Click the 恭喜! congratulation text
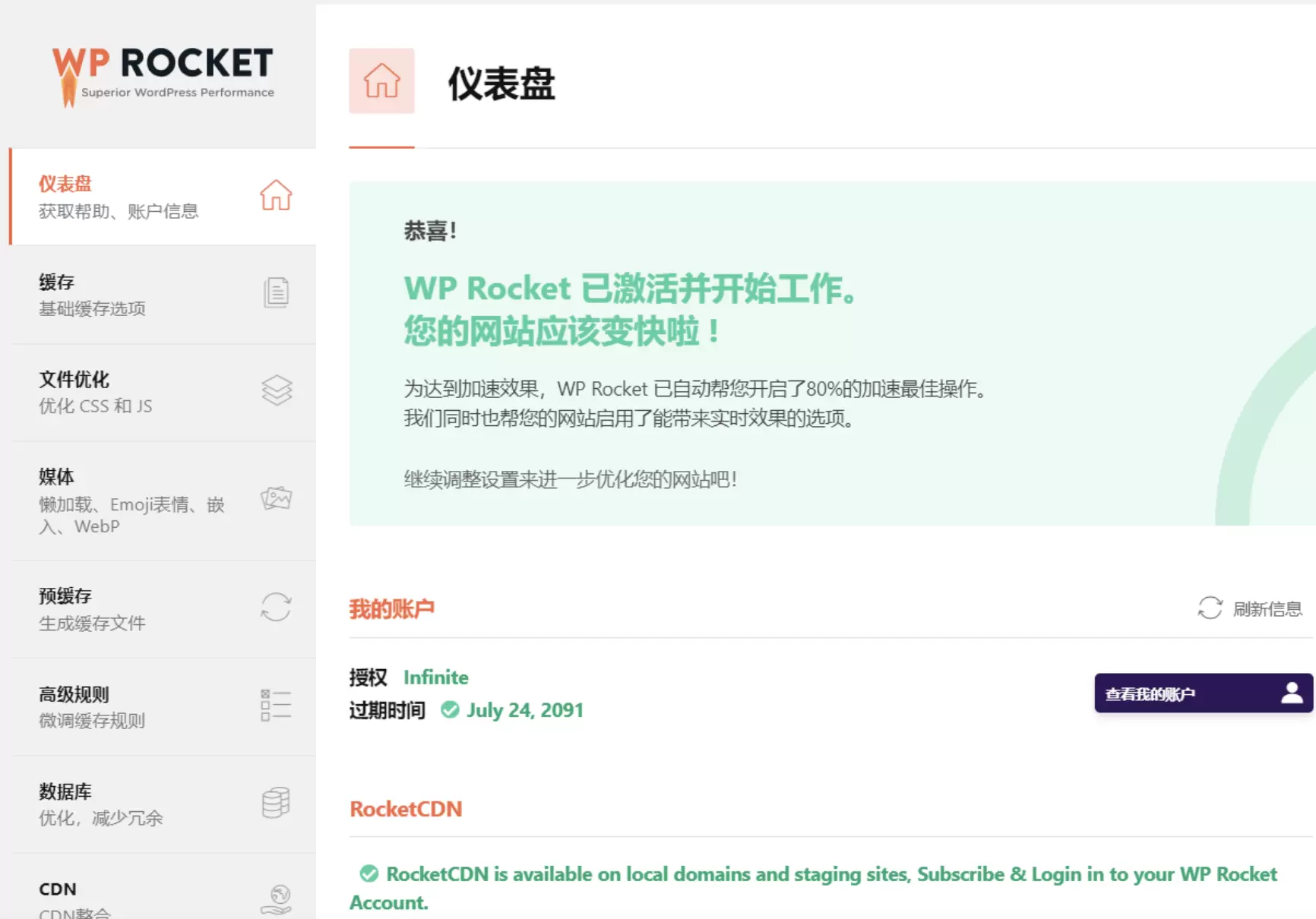The height and width of the screenshot is (919, 1316). [x=430, y=230]
